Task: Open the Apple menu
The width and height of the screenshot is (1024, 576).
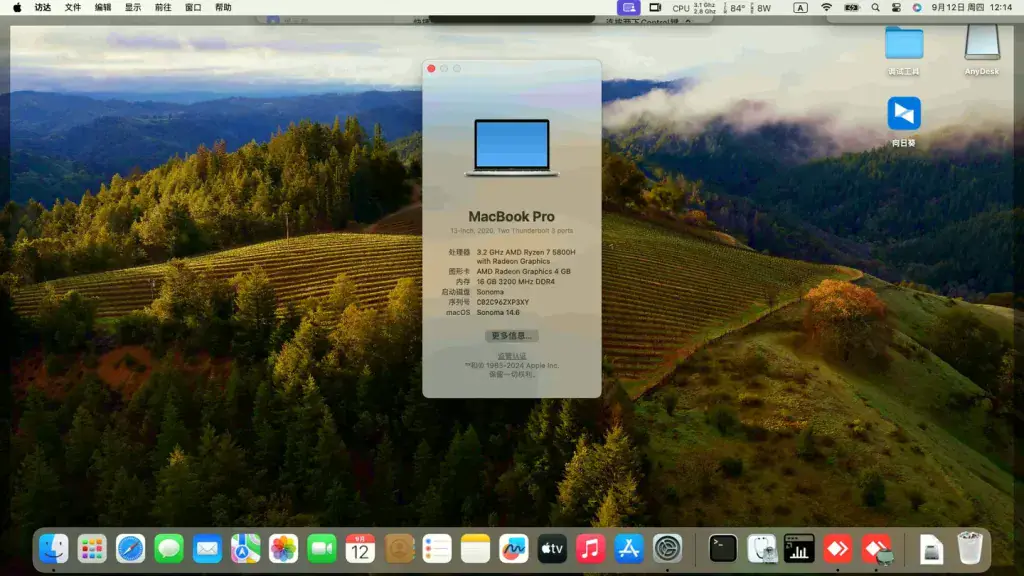Action: point(17,8)
